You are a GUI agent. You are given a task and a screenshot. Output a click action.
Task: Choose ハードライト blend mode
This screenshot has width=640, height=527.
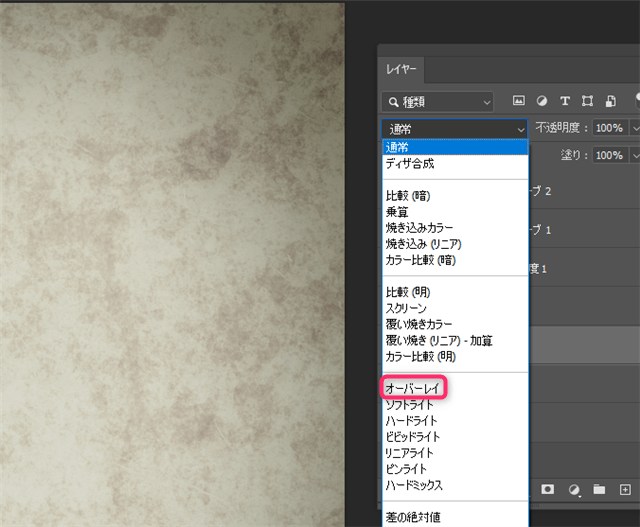coord(455,420)
